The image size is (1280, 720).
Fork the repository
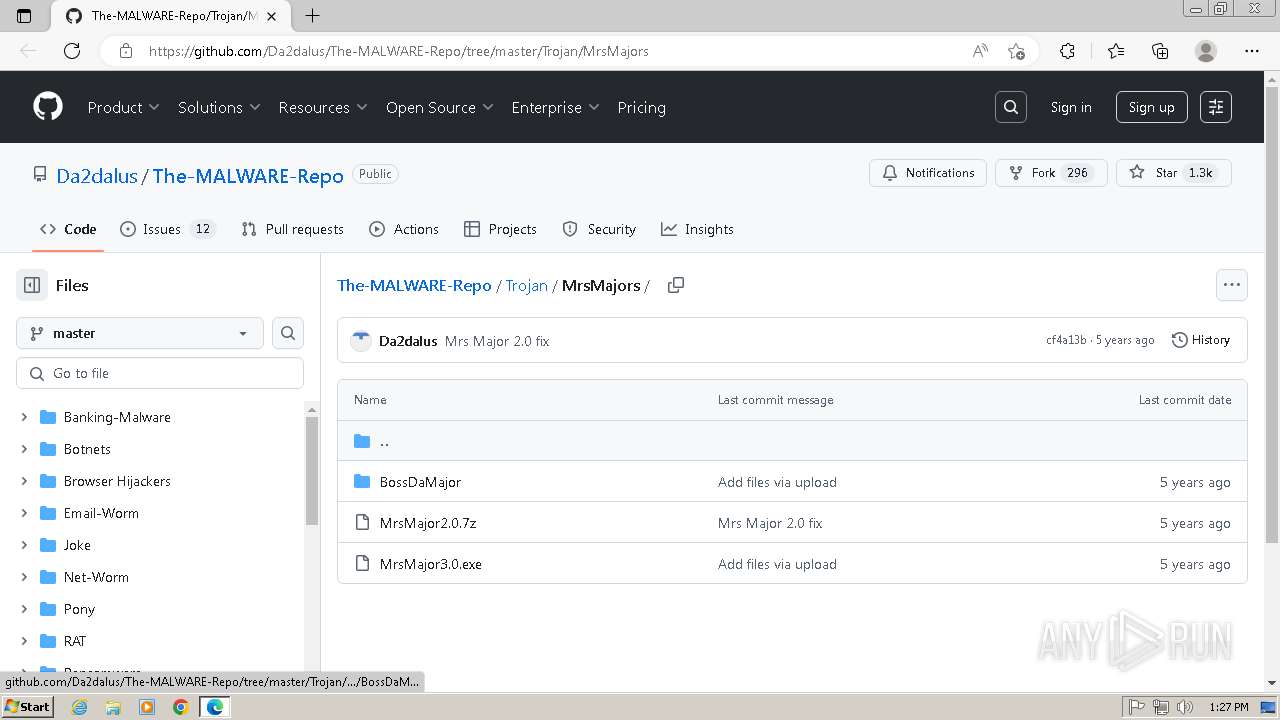pos(1051,173)
